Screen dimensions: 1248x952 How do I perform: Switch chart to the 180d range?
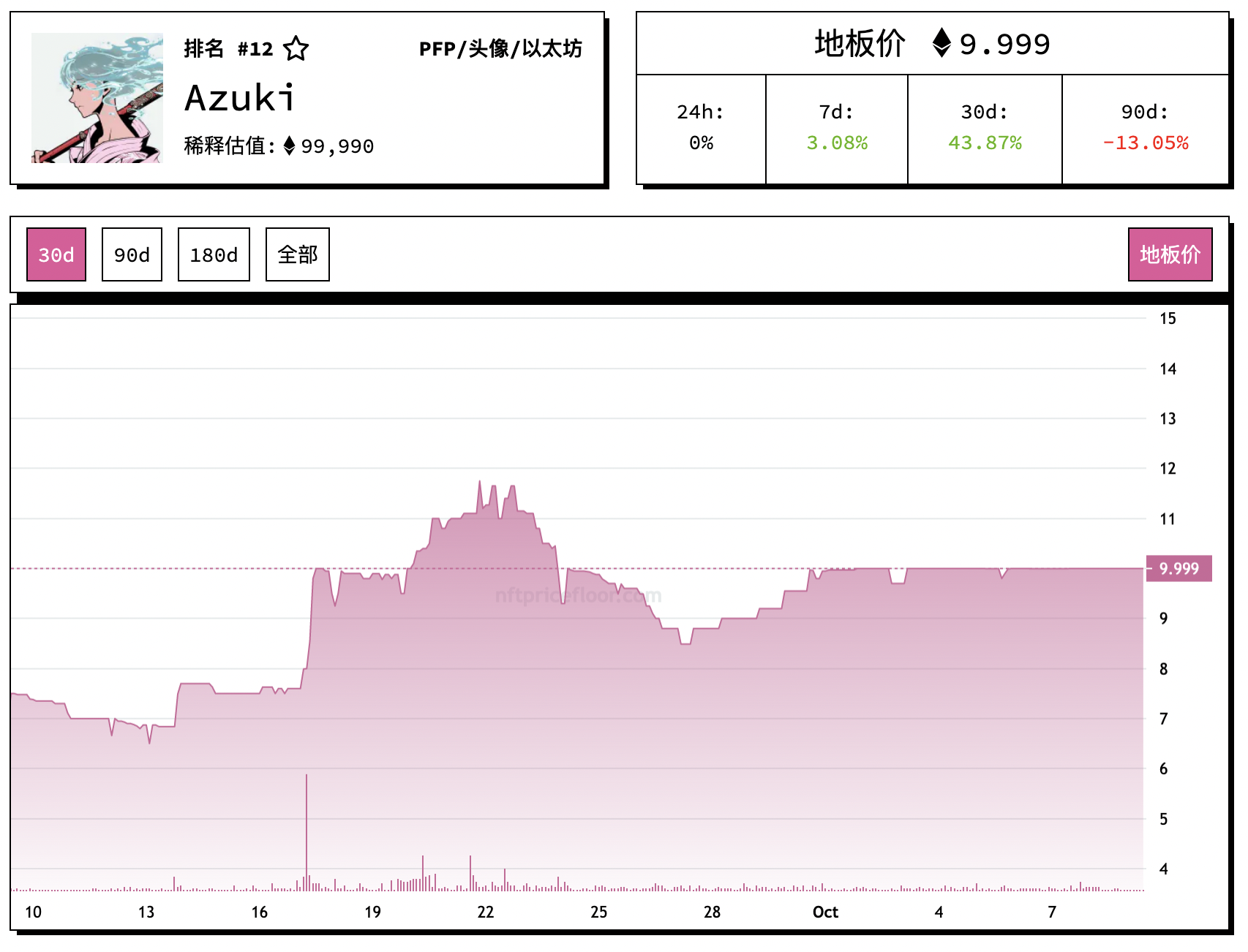[214, 254]
